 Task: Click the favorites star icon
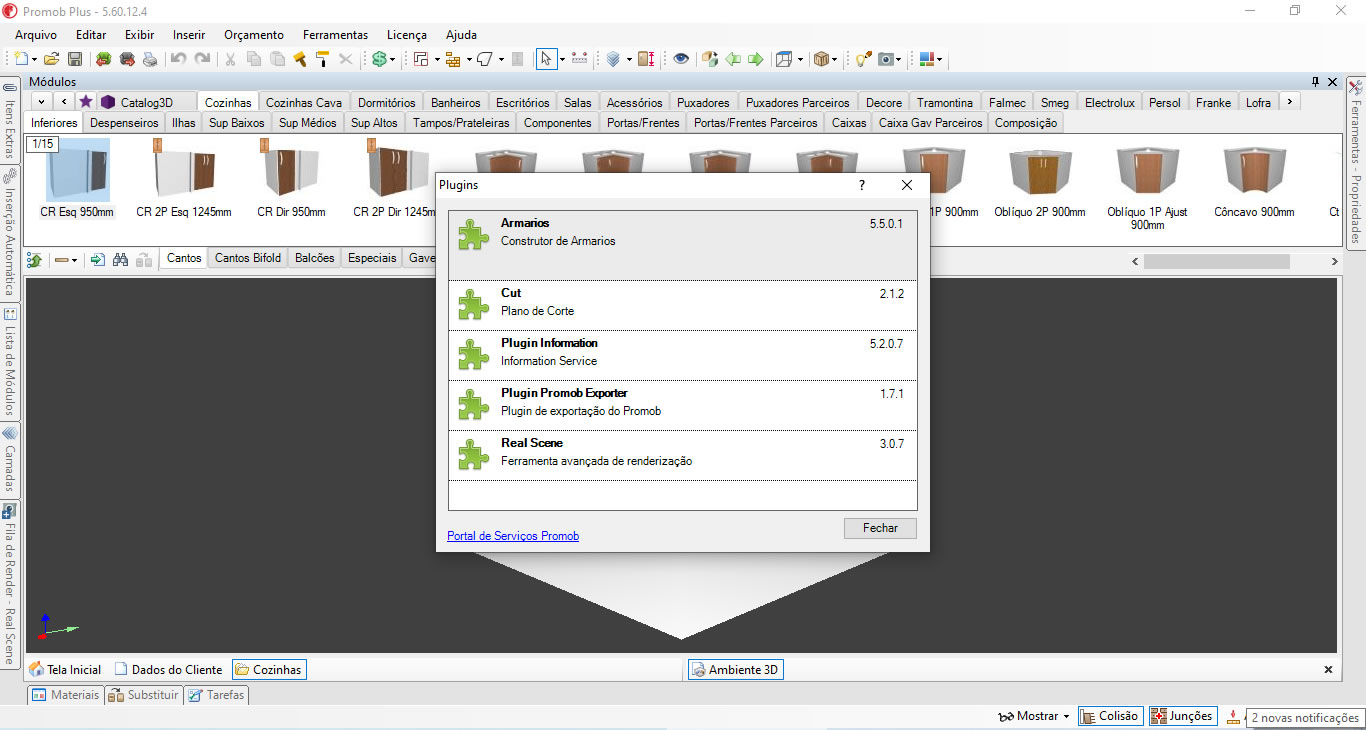coord(86,102)
